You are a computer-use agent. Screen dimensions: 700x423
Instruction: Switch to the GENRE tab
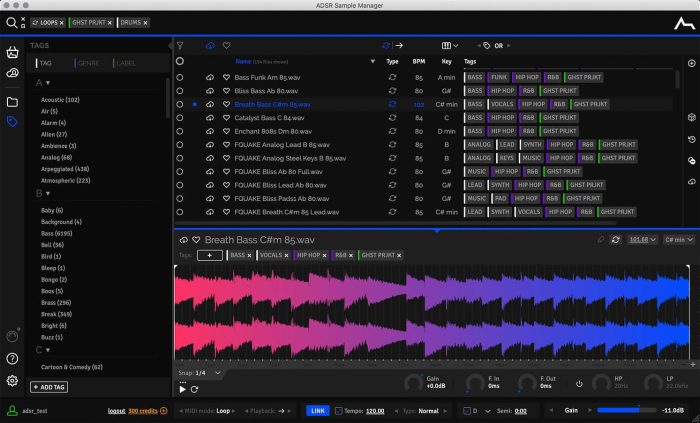pyautogui.click(x=88, y=63)
